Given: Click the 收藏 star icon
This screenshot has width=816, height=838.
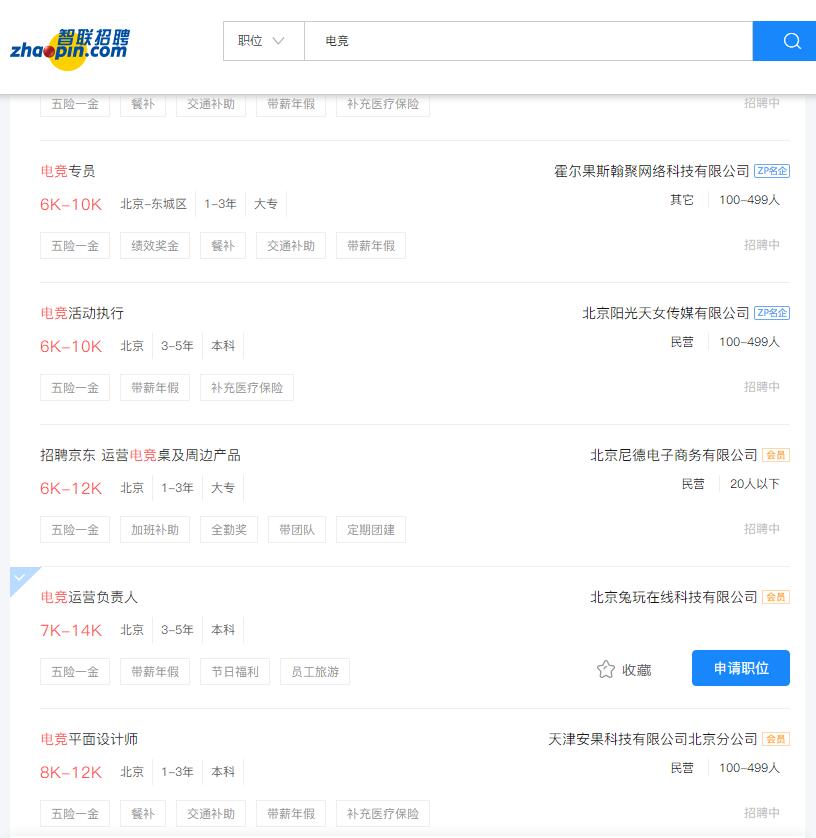Looking at the screenshot, I should pyautogui.click(x=606, y=669).
